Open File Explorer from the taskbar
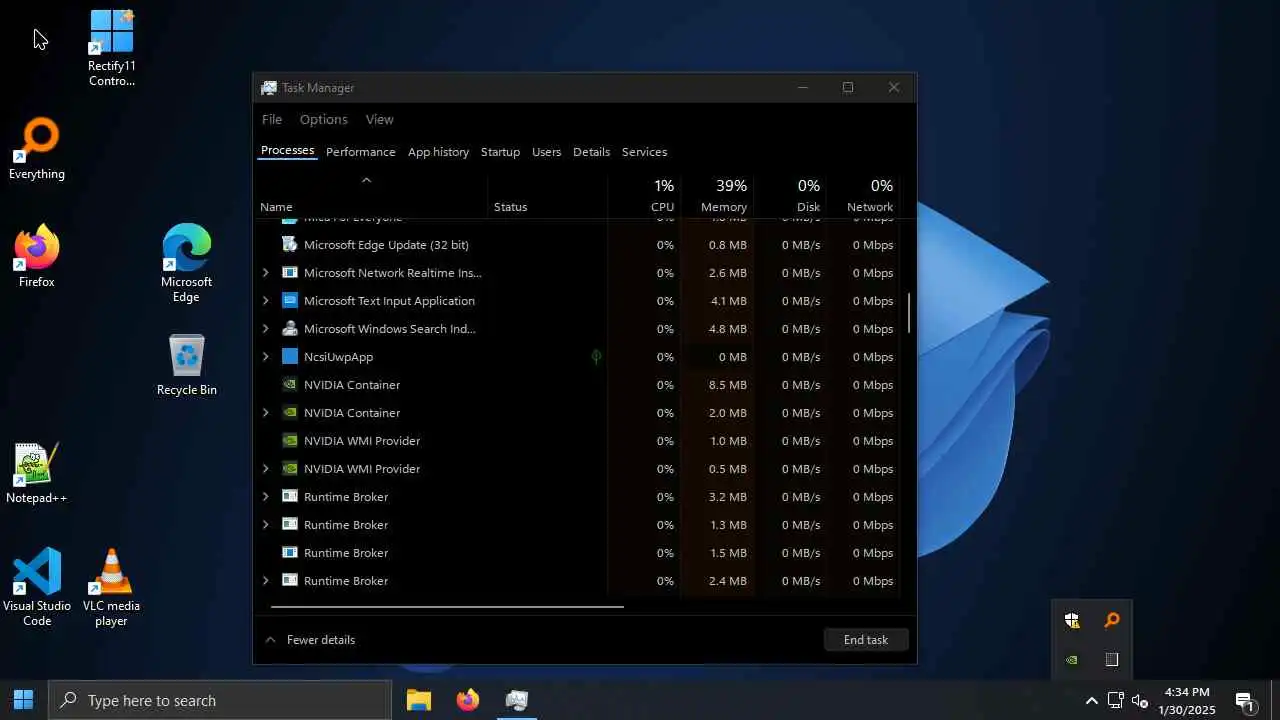 [x=419, y=700]
